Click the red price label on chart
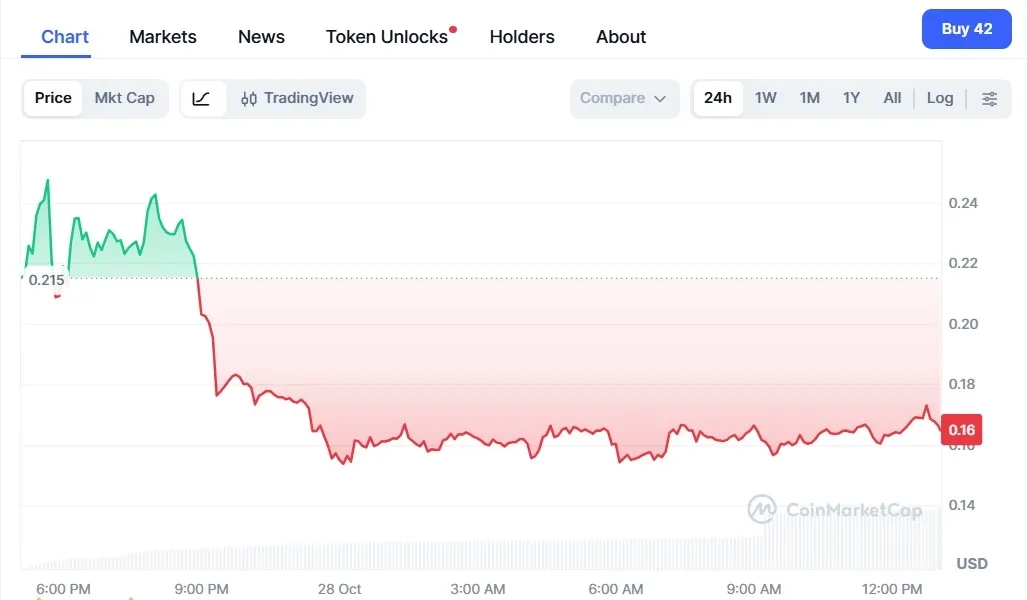The image size is (1027, 600). pos(960,429)
